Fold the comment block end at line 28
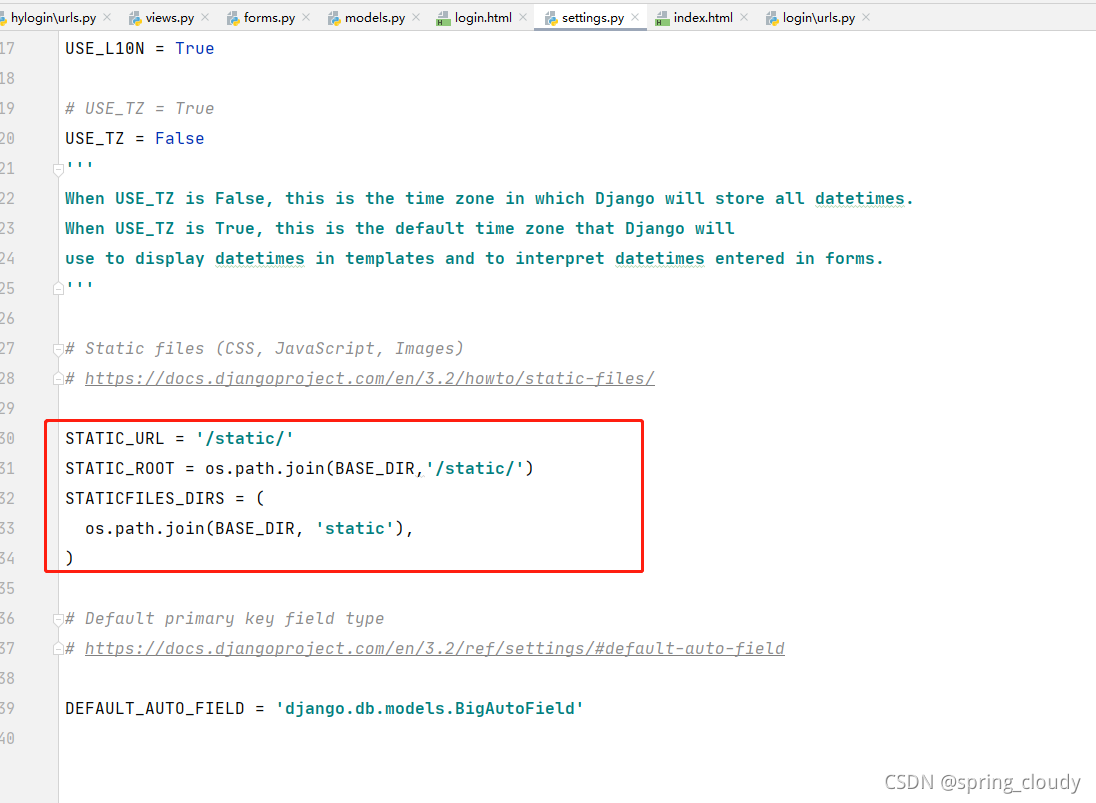The height and width of the screenshot is (803, 1096). 59,379
